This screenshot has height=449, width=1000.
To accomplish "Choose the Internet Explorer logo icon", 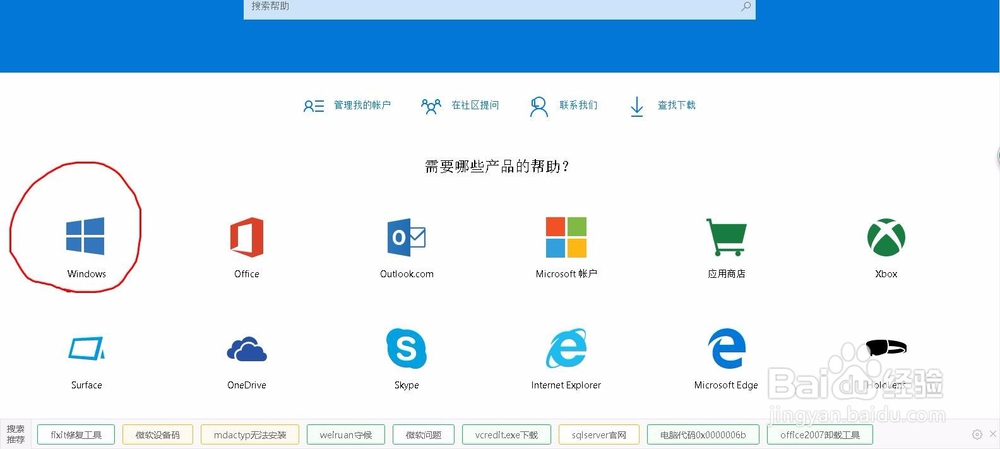I will [x=566, y=348].
